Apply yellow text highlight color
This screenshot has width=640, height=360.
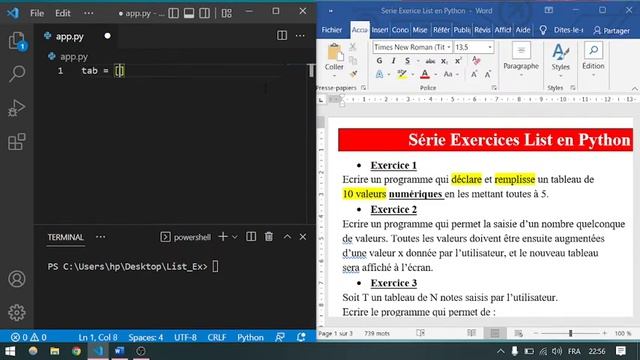pos(402,74)
